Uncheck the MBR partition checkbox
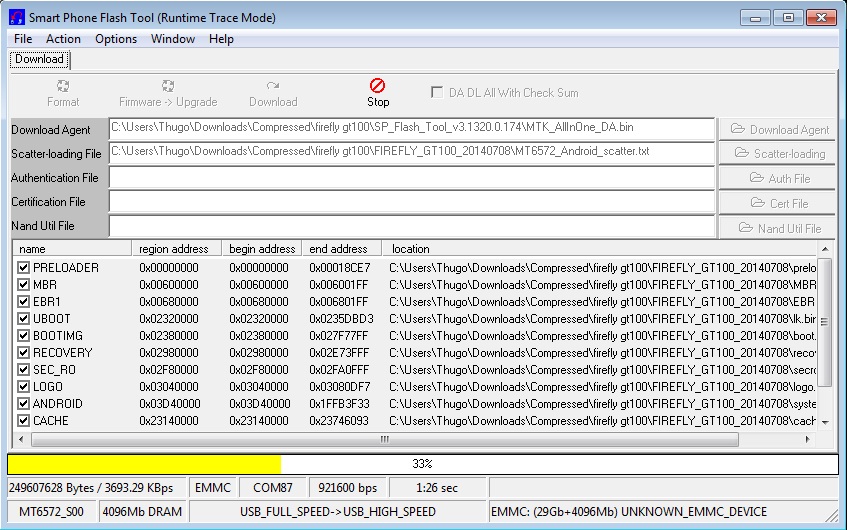The image size is (847, 530). click(x=23, y=285)
